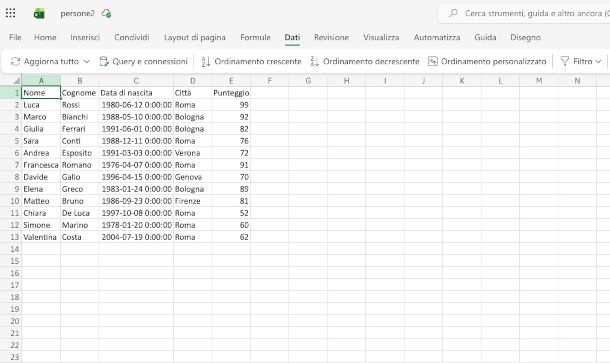Click the cloud saved status icon

click(x=106, y=14)
